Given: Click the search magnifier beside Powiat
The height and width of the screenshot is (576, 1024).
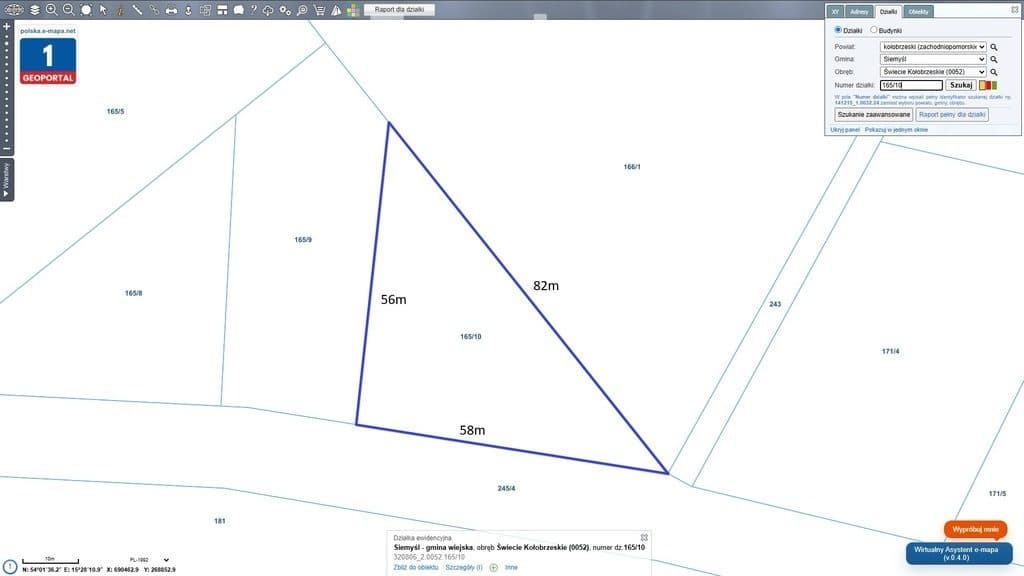Looking at the screenshot, I should pos(994,47).
